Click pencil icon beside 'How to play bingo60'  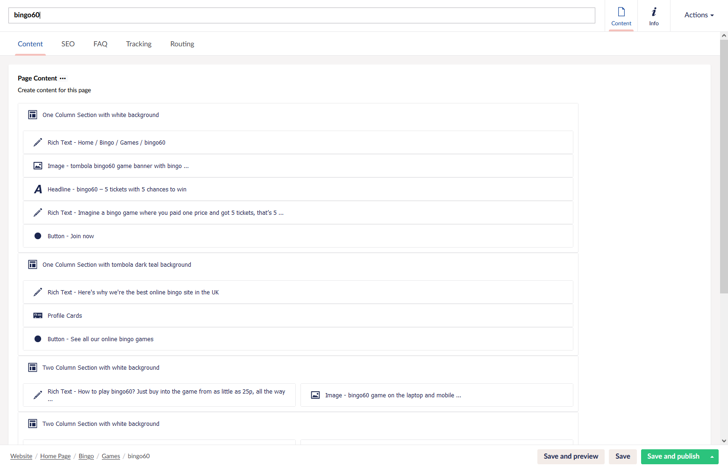(38, 395)
